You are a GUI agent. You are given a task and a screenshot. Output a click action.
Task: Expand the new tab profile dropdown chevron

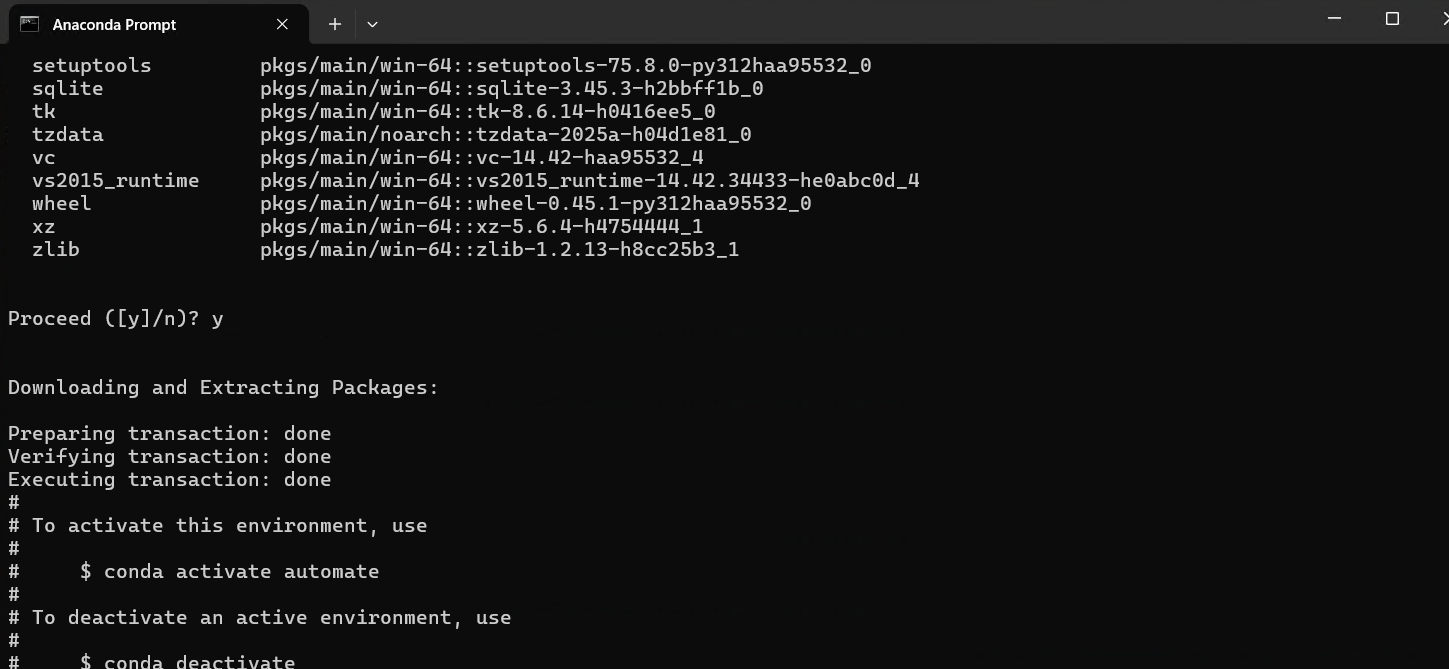pos(372,24)
